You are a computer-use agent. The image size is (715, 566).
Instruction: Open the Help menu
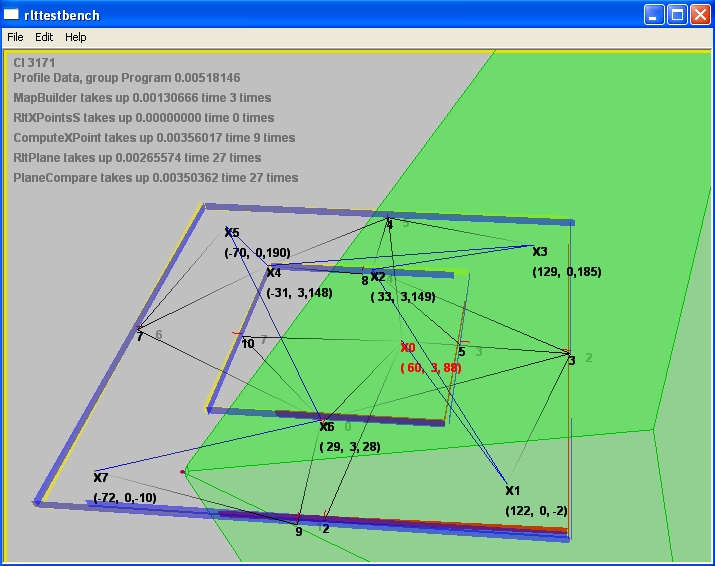click(x=76, y=37)
